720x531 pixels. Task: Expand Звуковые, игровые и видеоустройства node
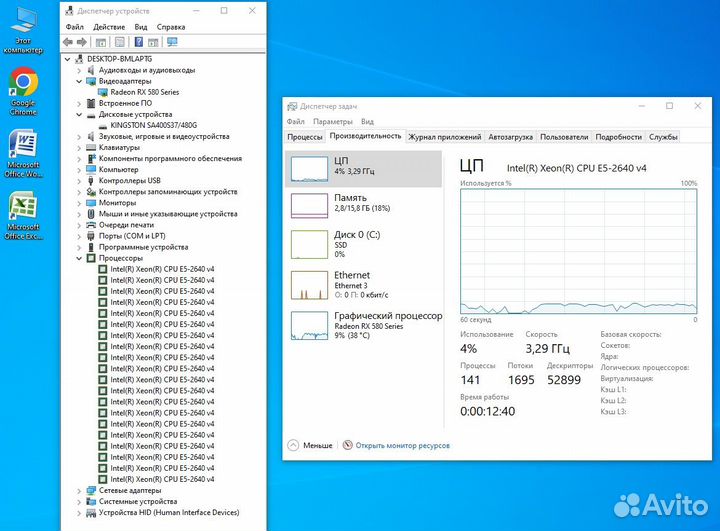coord(79,136)
